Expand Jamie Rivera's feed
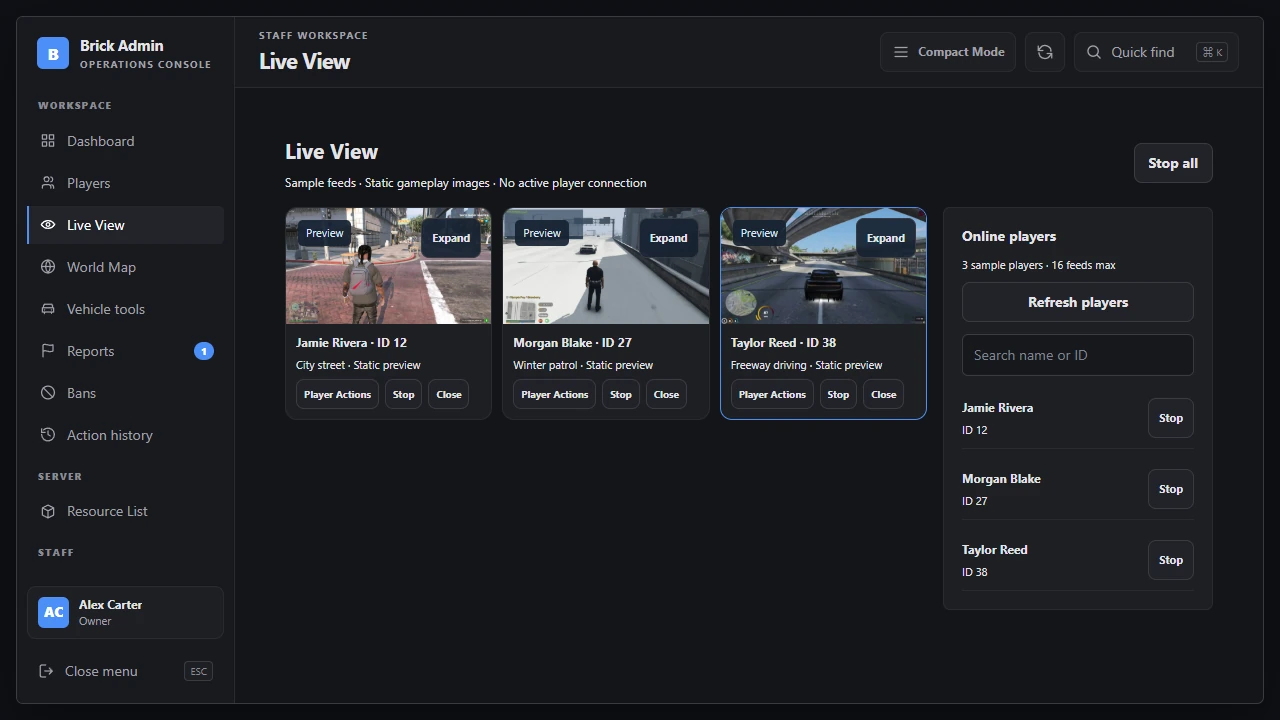The height and width of the screenshot is (720, 1280). [x=451, y=238]
